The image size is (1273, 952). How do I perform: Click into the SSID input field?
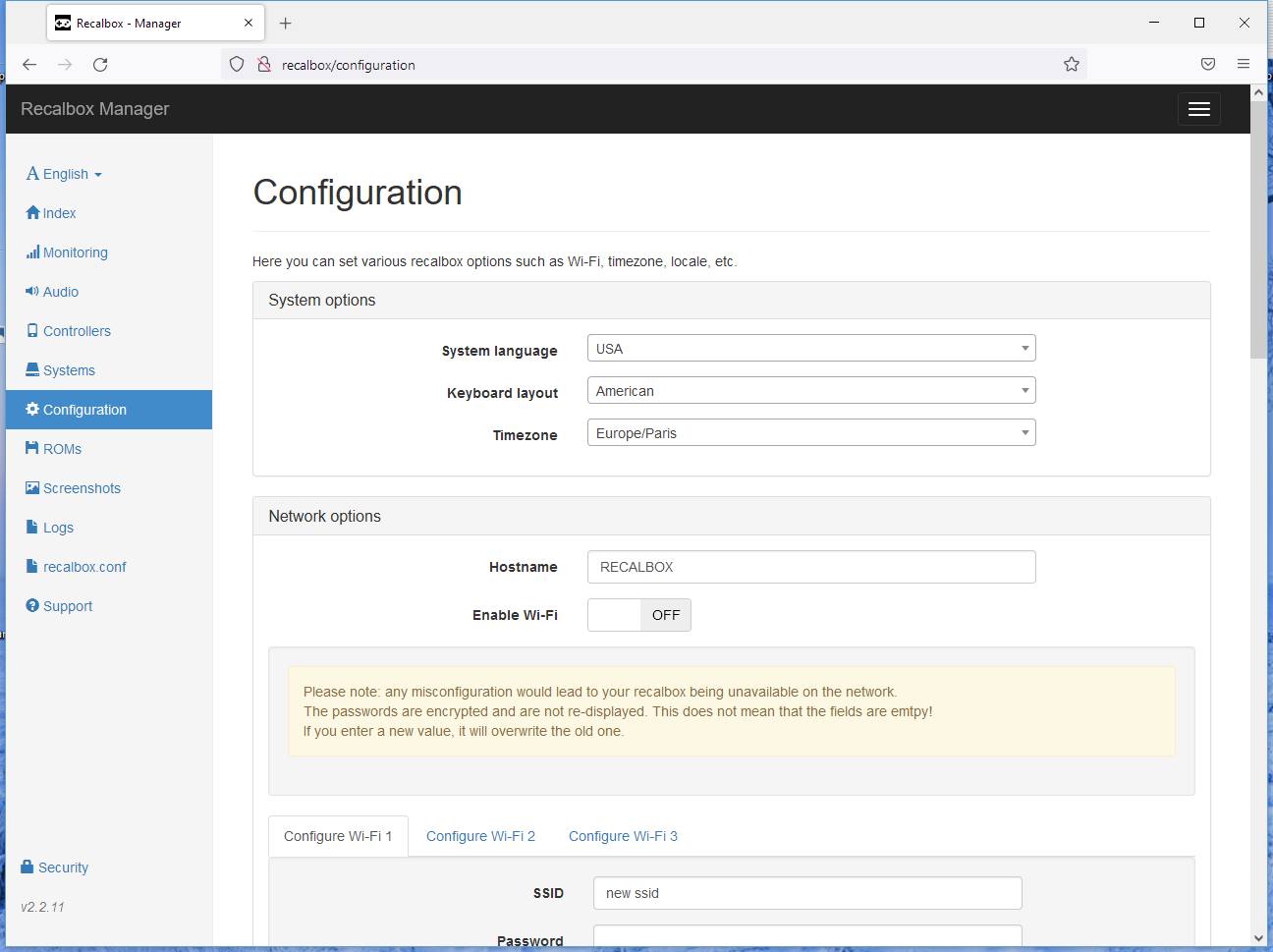[807, 893]
